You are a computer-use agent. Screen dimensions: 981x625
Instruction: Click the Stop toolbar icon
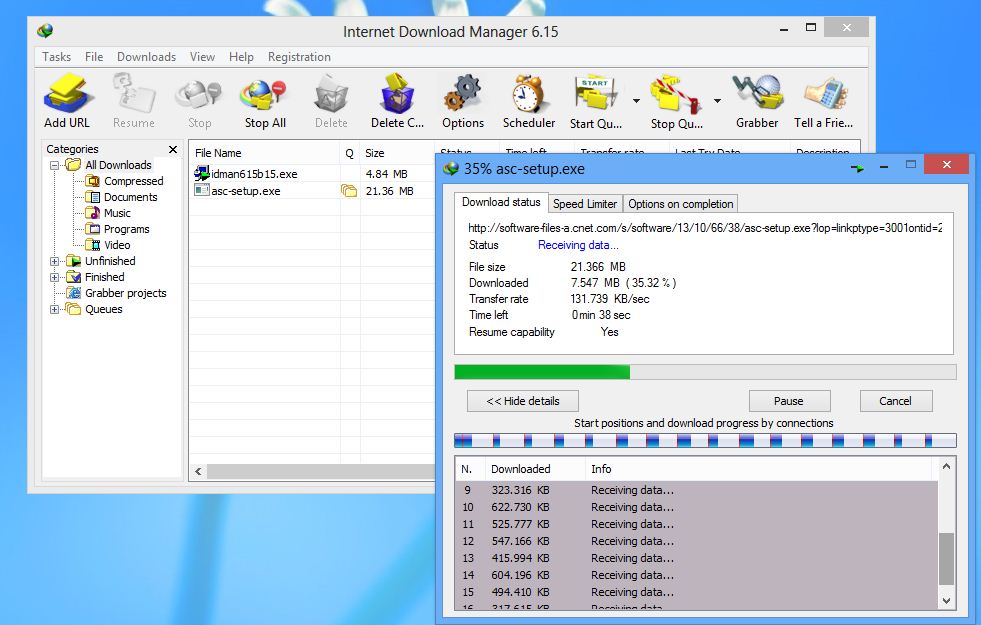pyautogui.click(x=200, y=94)
